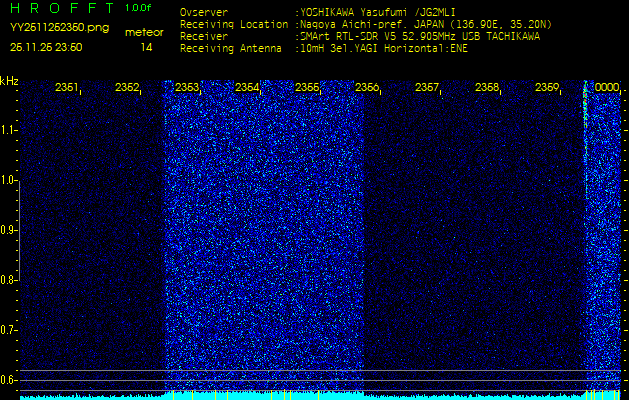Click the 0.9 kHz axis label
This screenshot has width=629, height=400.
tap(8, 230)
